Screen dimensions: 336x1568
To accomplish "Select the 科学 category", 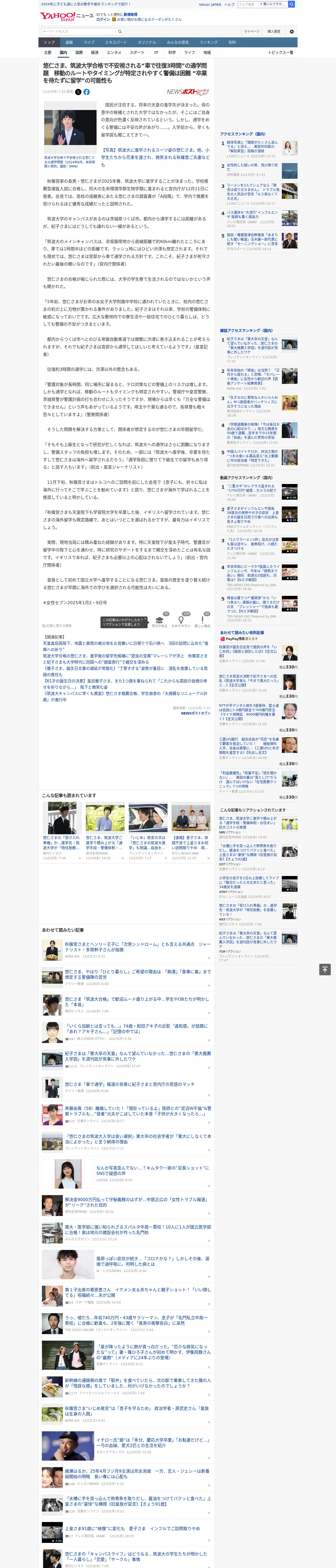I will [172, 52].
